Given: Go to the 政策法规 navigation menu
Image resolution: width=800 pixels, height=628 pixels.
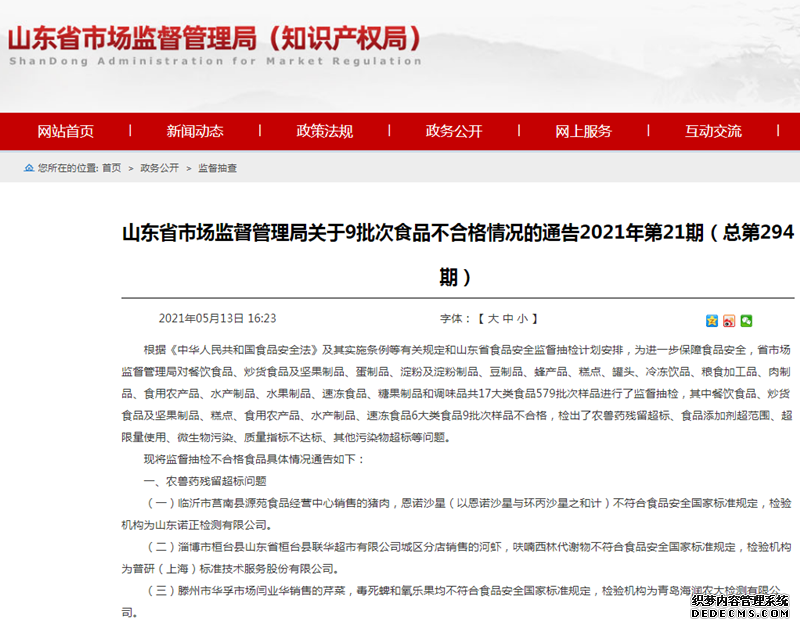Looking at the screenshot, I should pos(324,131).
